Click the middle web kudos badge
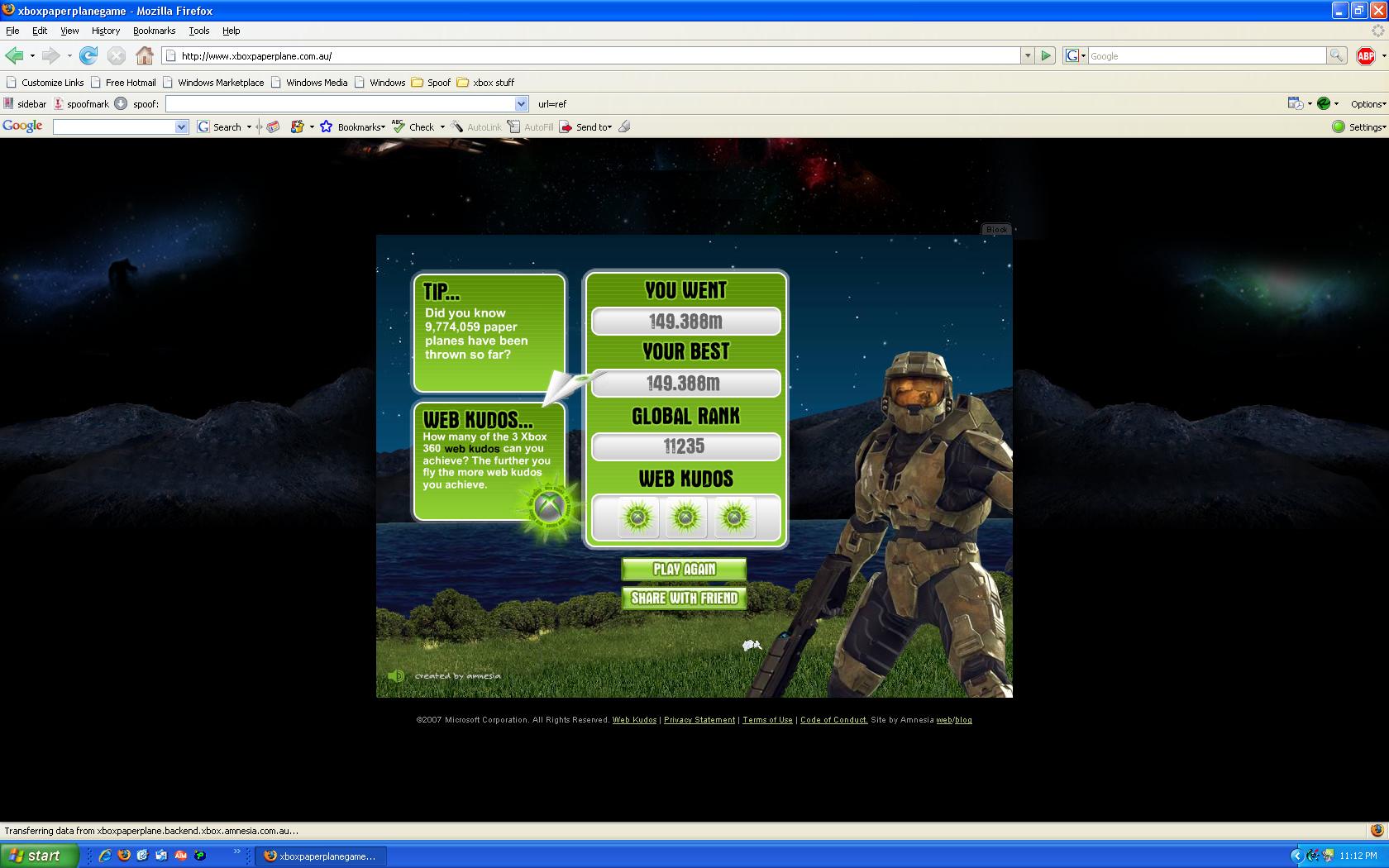This screenshot has height=868, width=1389. pos(685,517)
